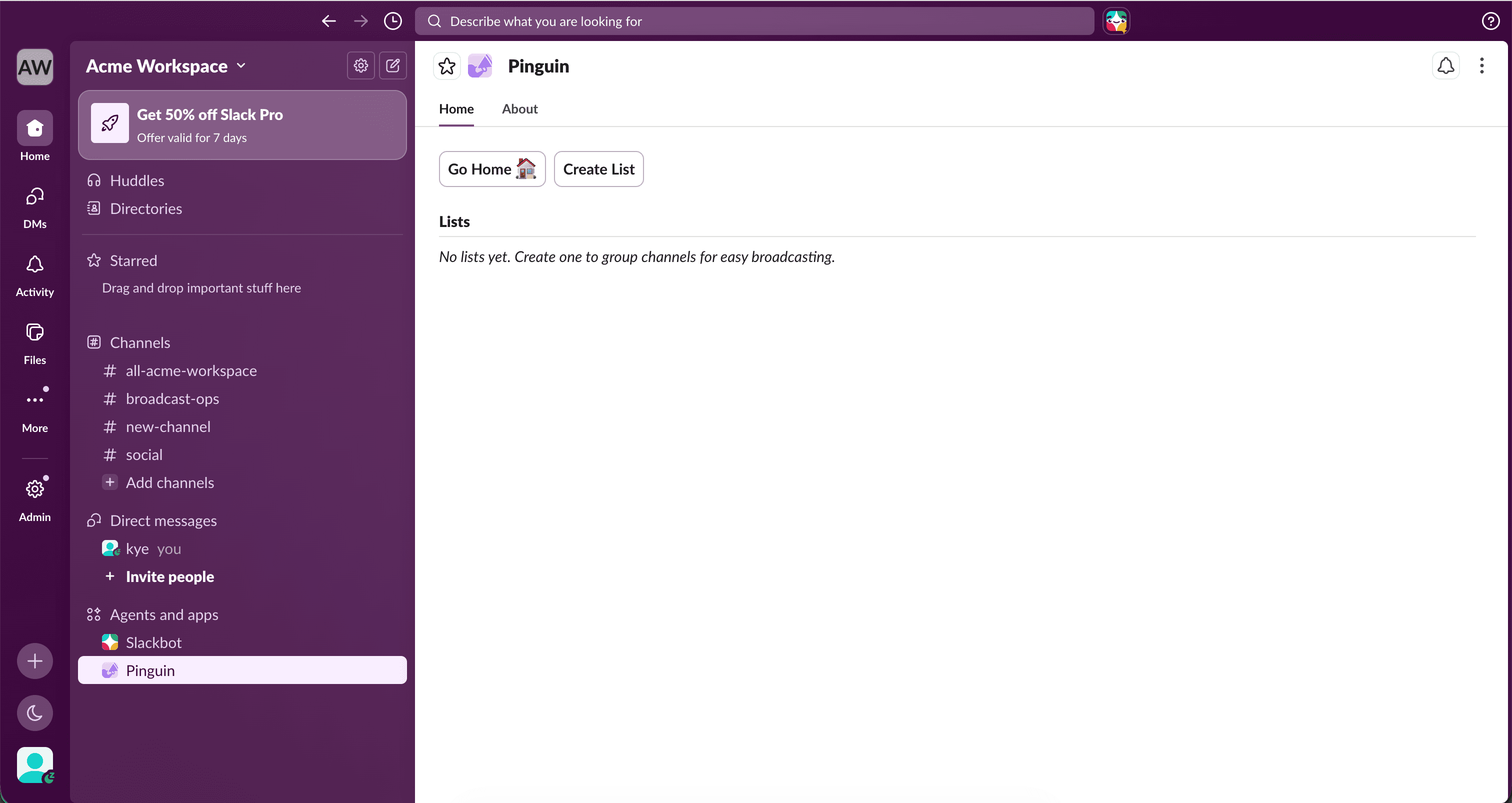The image size is (1512, 803).
Task: Open the social channel
Action: [x=242, y=454]
